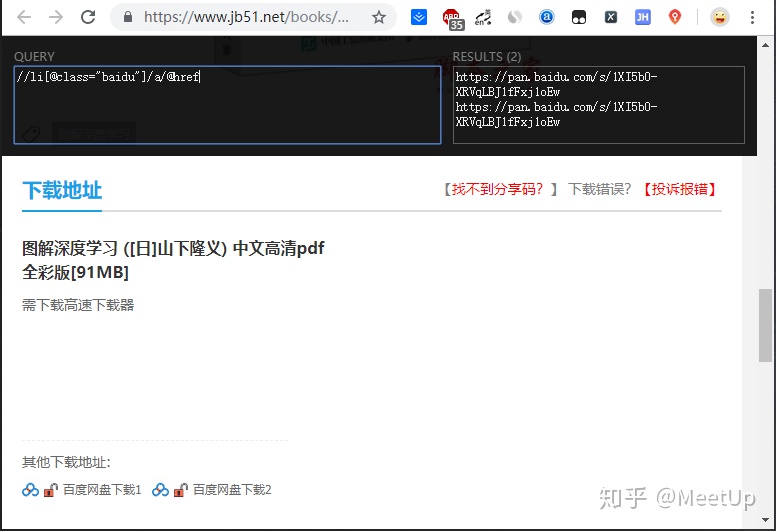Click the Baidu cloud icon beside 百度网盘下载1

(30, 490)
